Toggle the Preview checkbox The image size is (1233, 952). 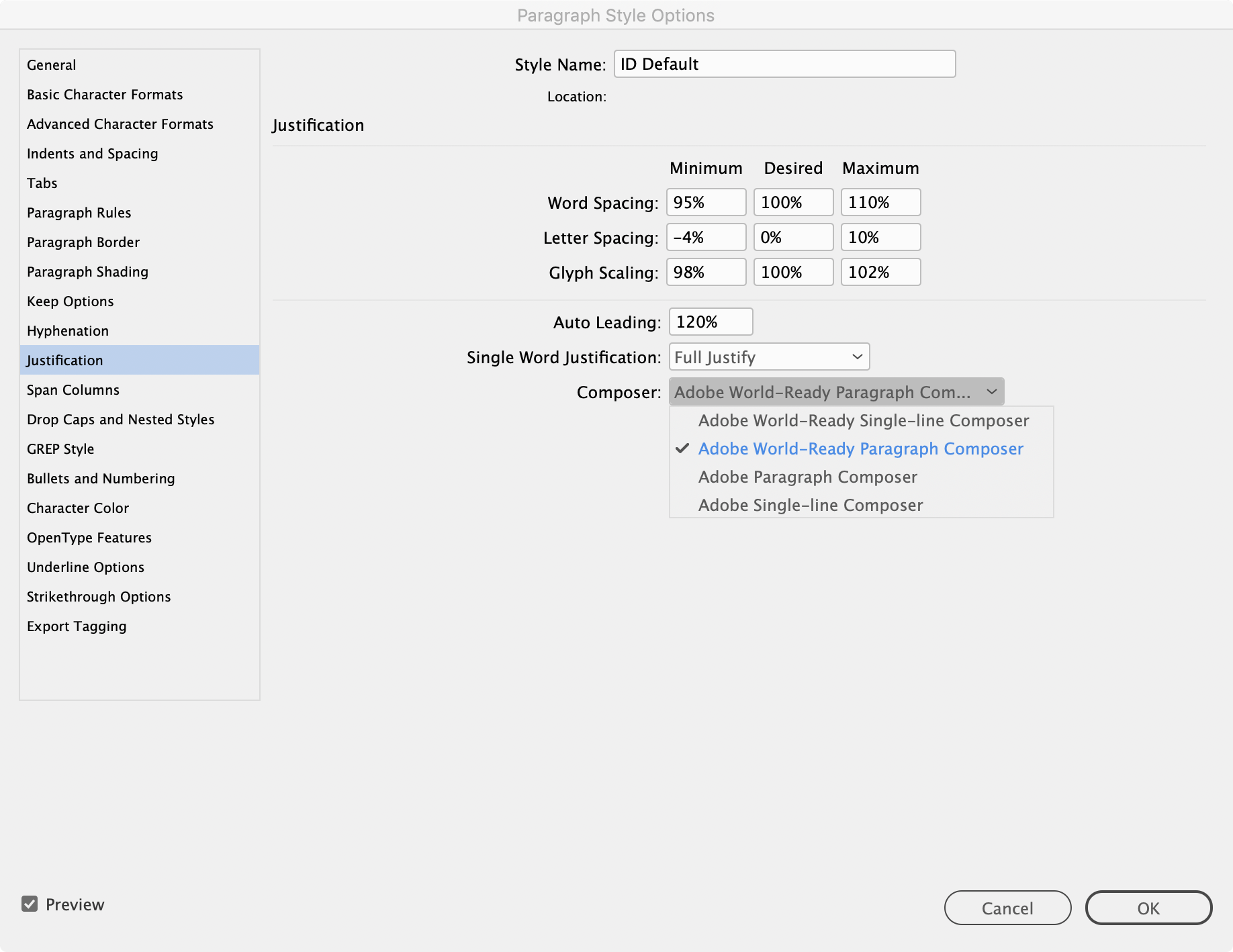pos(30,904)
